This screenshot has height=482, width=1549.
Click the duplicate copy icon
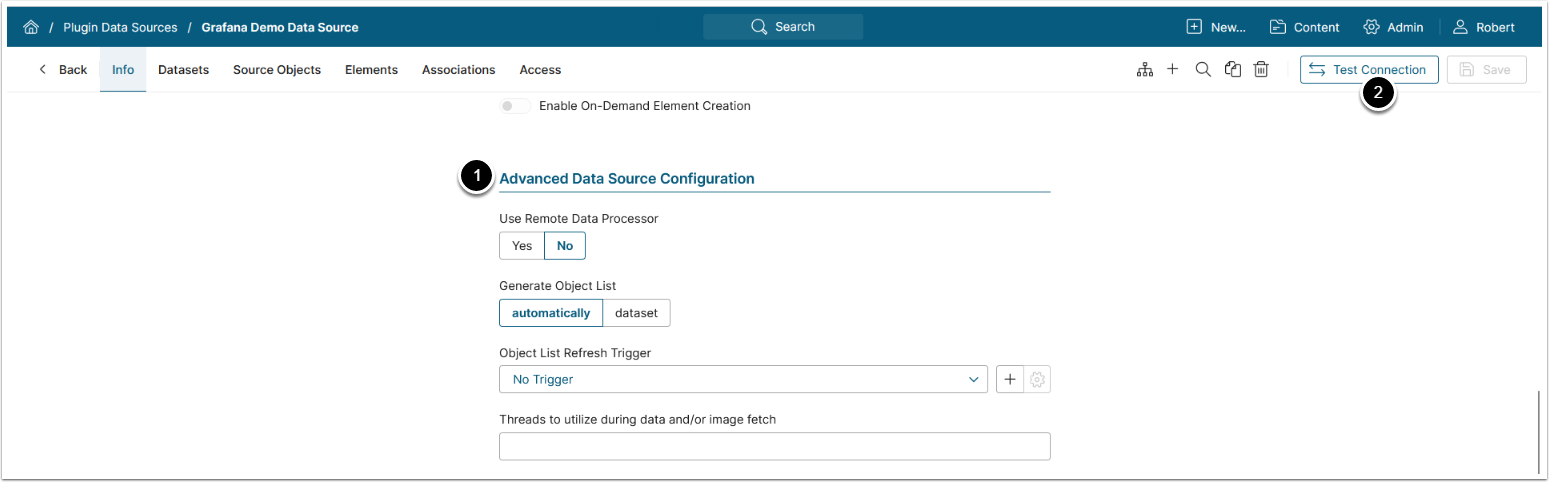[x=1233, y=70]
